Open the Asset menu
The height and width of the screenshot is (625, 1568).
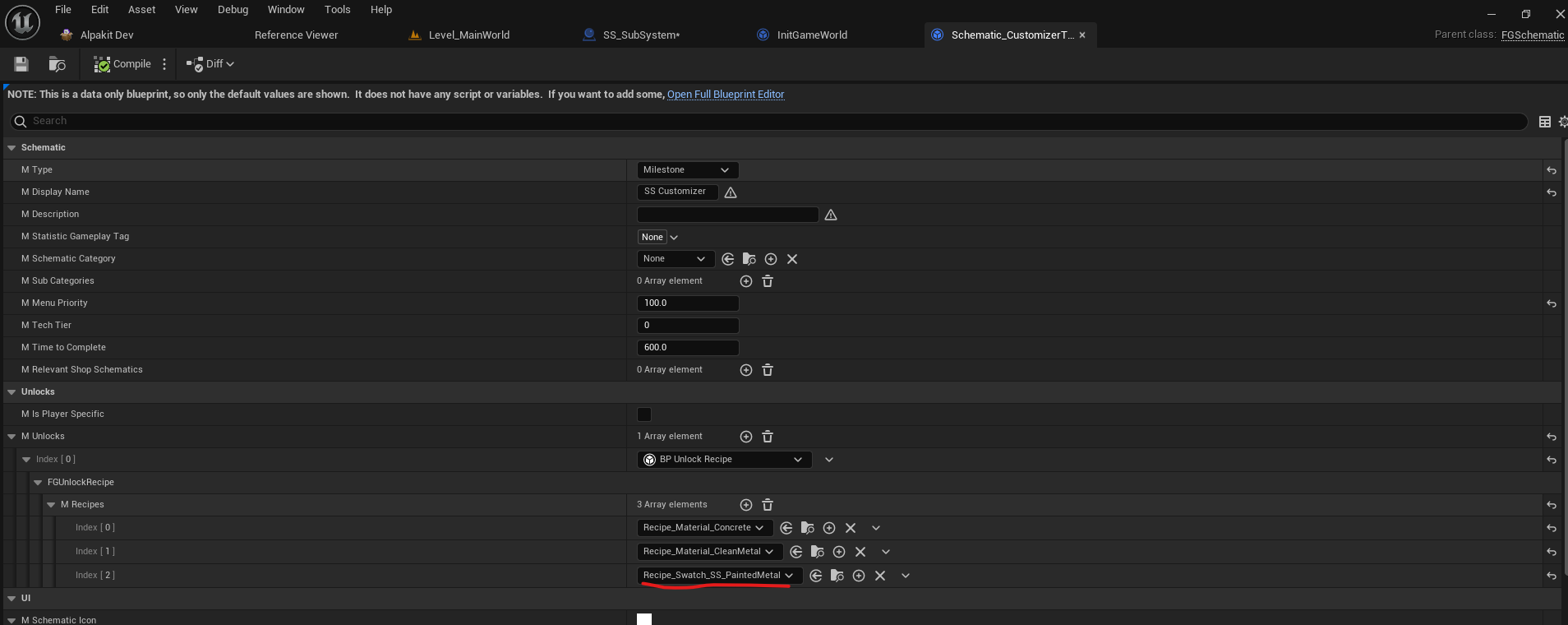(x=142, y=10)
